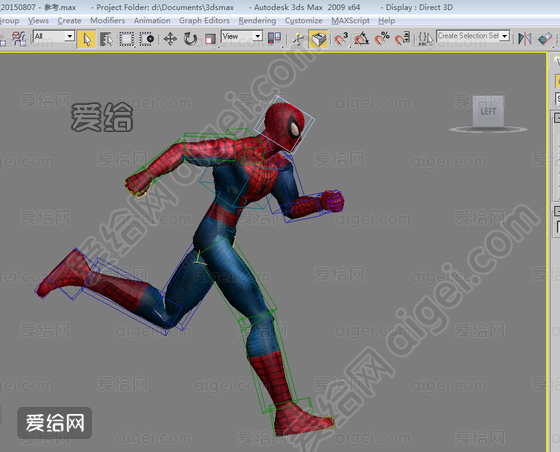Viewport: 560px width, 452px height.
Task: Activate Select and Scale tool
Action: point(210,39)
